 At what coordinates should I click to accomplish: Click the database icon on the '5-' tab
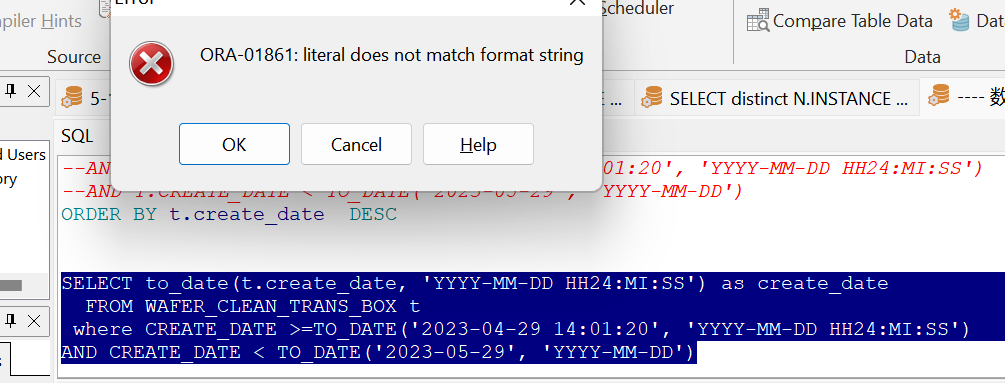coord(72,98)
